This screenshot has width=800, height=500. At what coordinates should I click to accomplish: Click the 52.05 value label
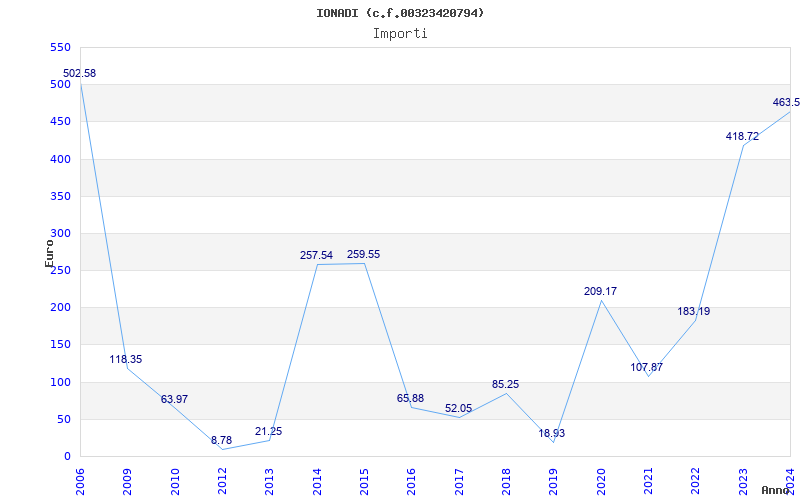[x=458, y=408]
